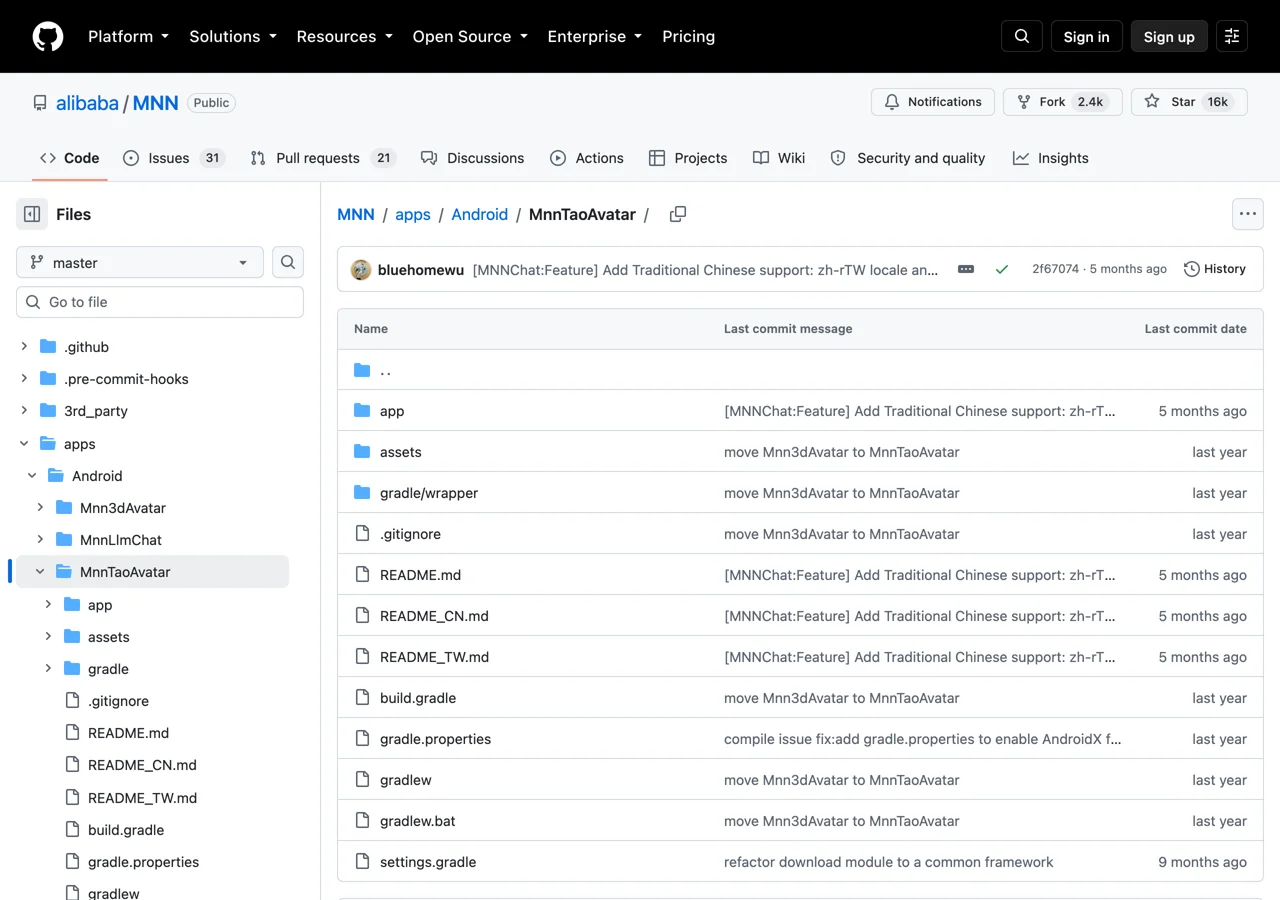
Task: Go to the Pricing page
Action: [x=688, y=36]
